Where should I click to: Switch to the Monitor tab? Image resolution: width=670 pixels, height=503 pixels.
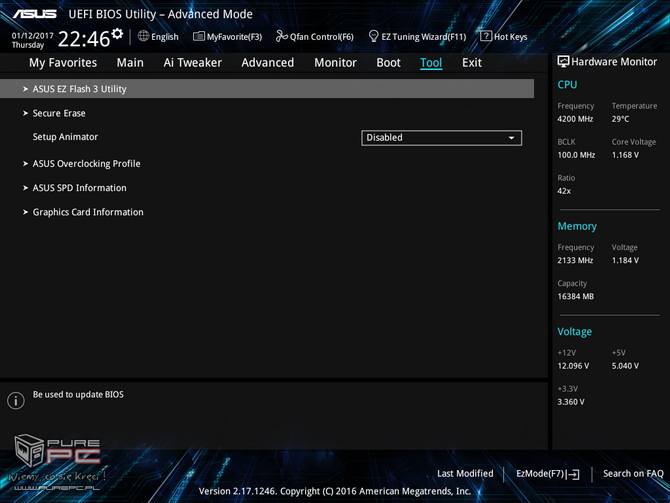pyautogui.click(x=335, y=63)
